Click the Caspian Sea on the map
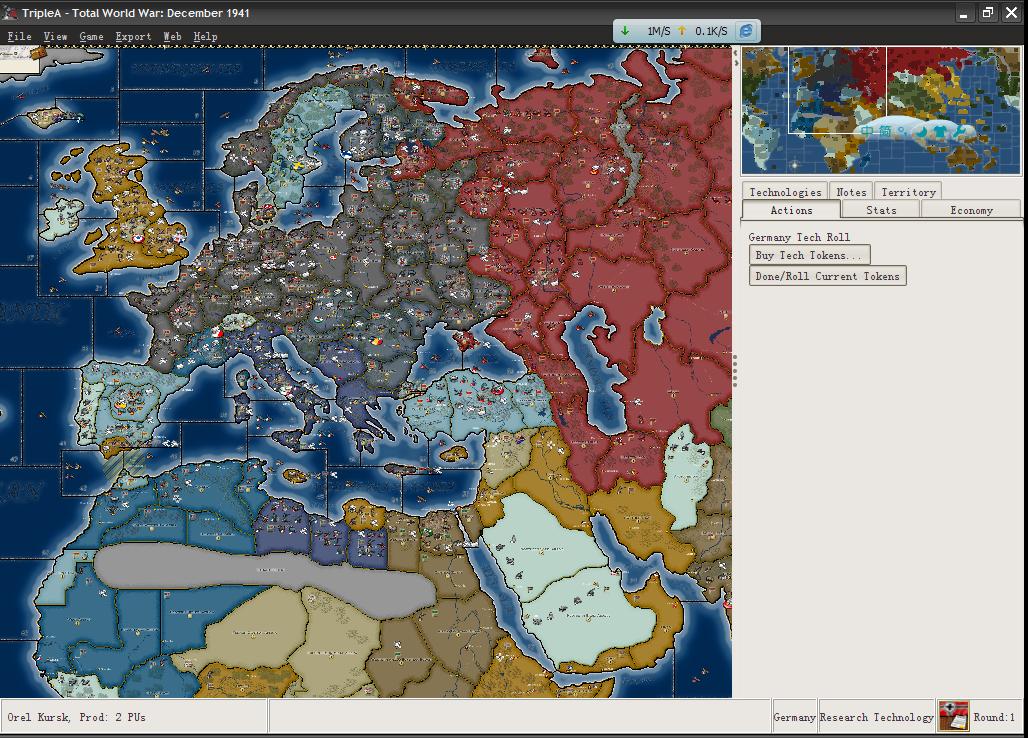The image size is (1028, 738). tap(593, 367)
